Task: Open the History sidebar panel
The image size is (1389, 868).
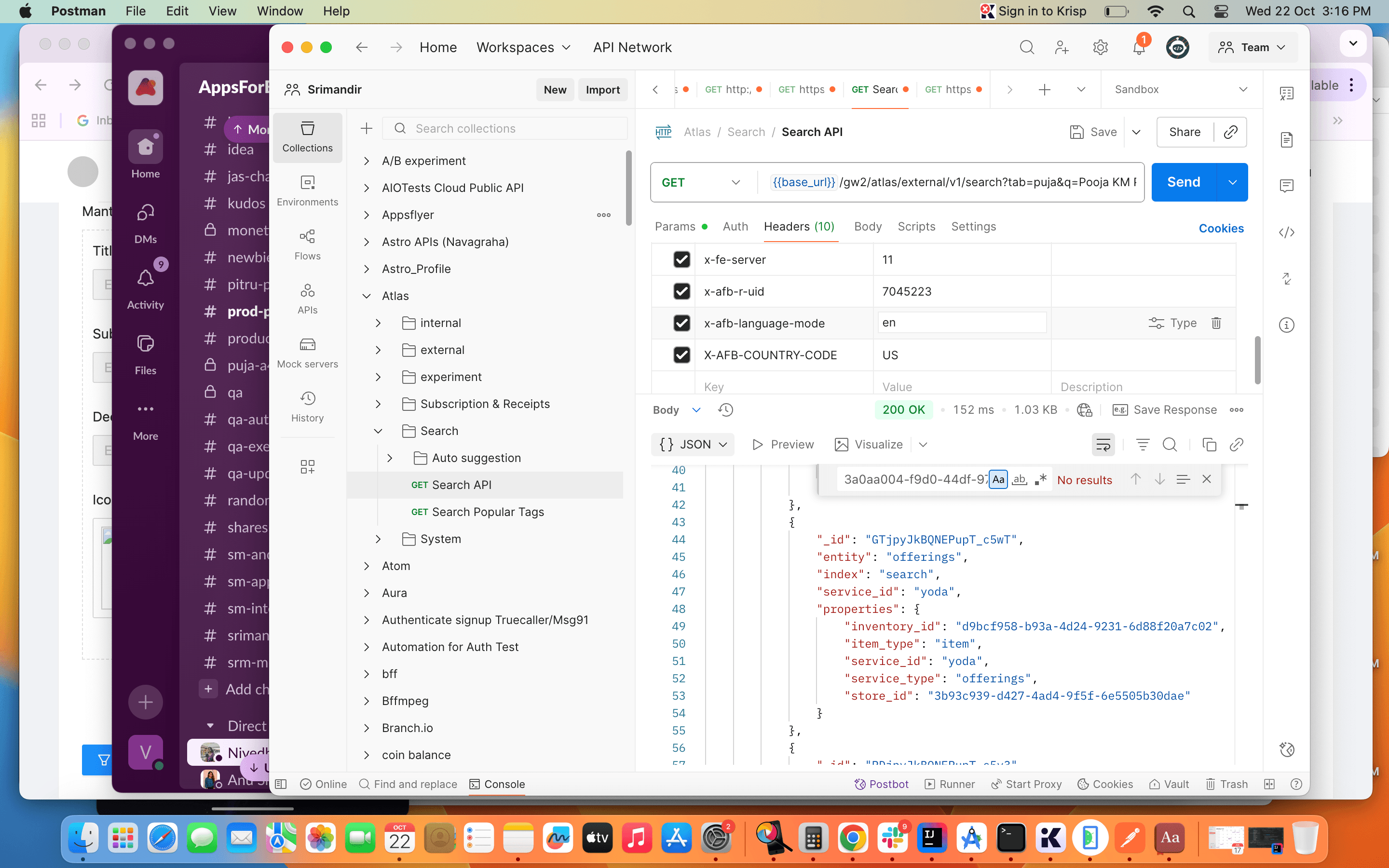Action: pos(307,406)
